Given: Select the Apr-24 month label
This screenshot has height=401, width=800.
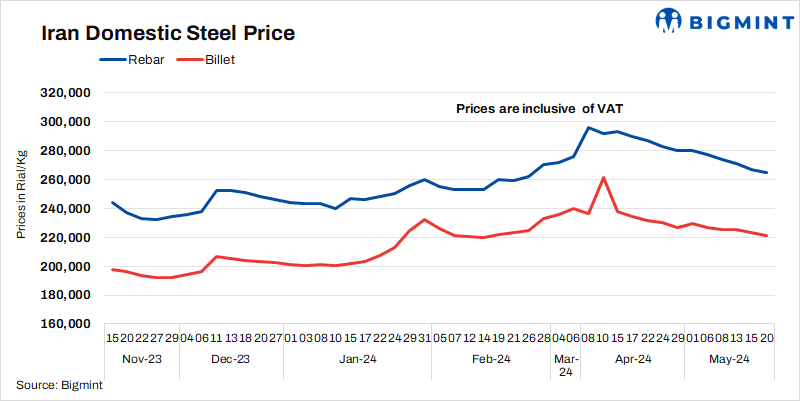Looking at the screenshot, I should coord(633,359).
